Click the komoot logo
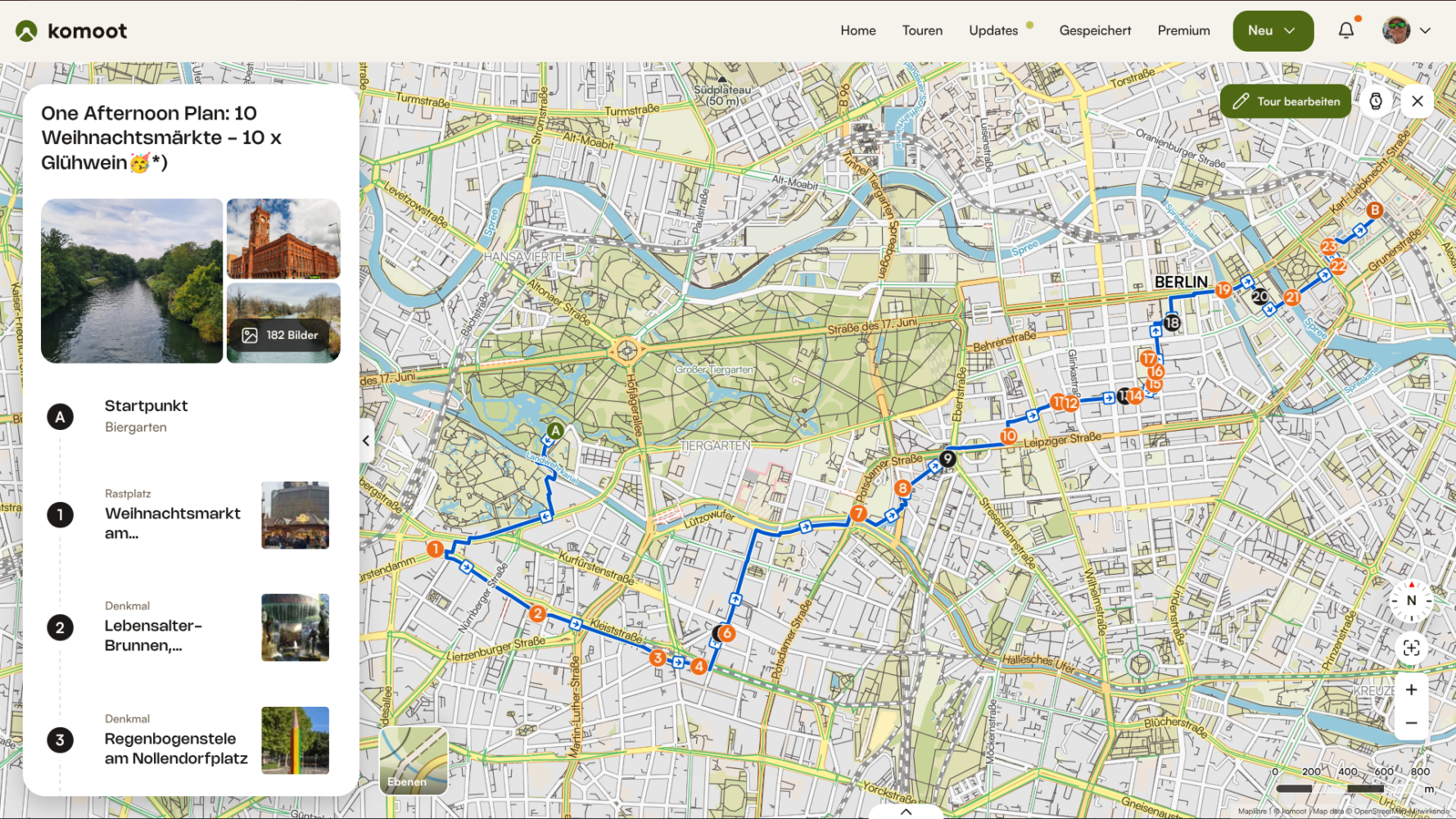Image resolution: width=1456 pixels, height=819 pixels. point(70,30)
